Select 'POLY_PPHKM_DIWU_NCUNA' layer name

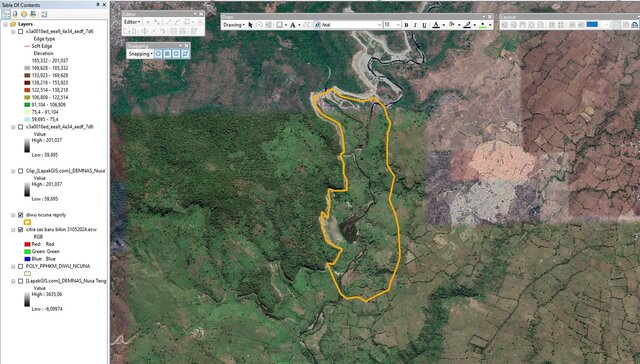point(58,266)
